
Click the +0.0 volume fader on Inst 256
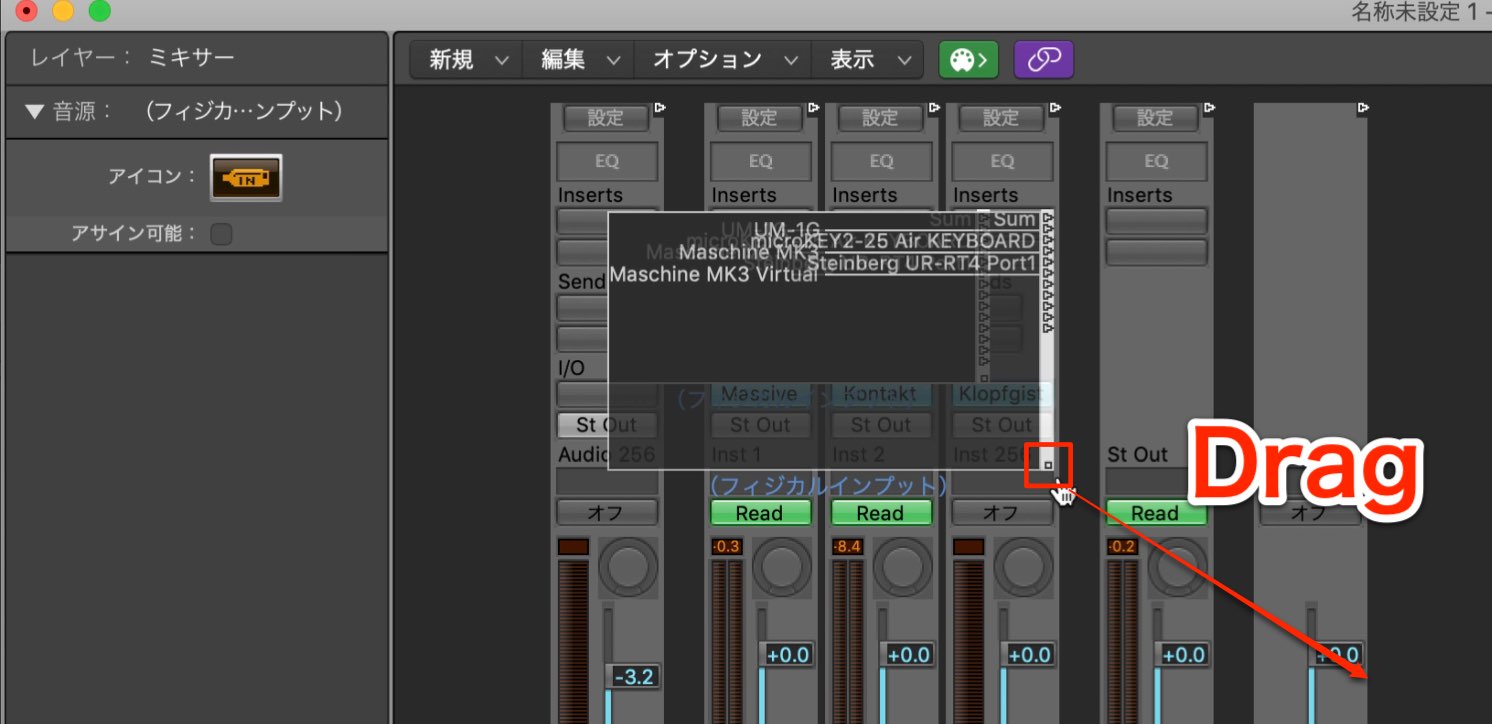pos(1029,655)
